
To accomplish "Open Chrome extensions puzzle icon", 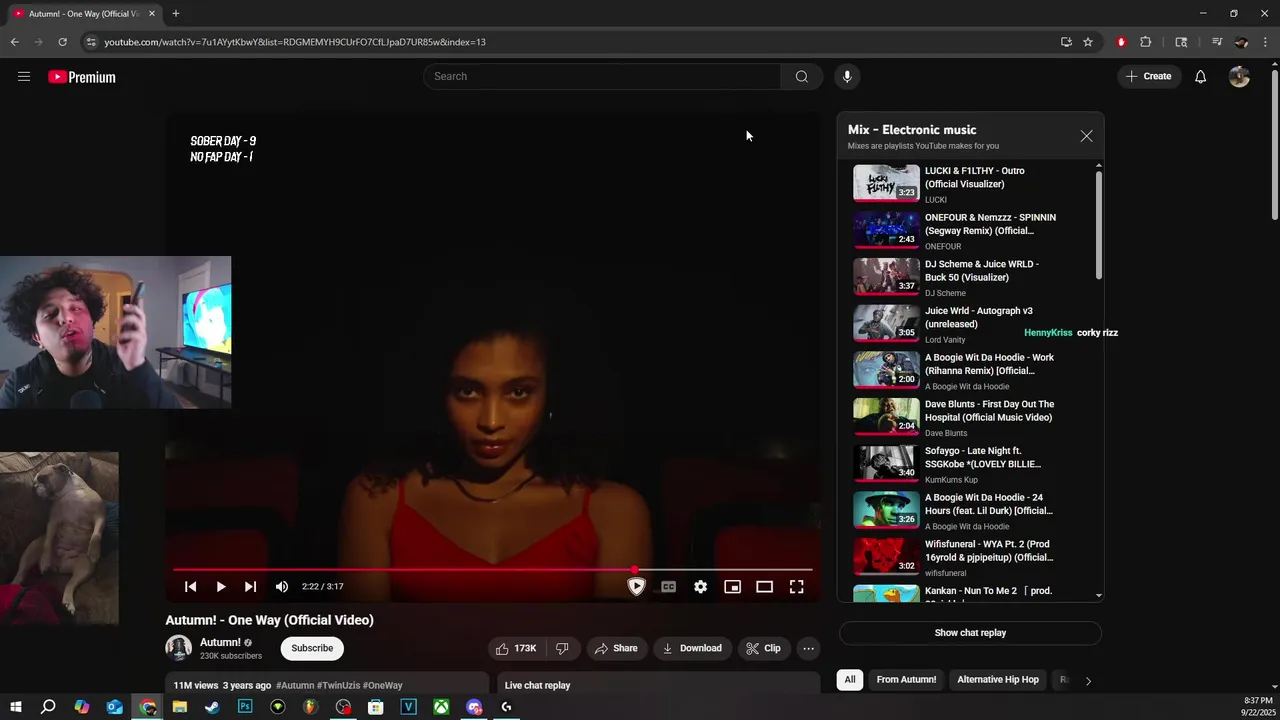I will (1146, 42).
